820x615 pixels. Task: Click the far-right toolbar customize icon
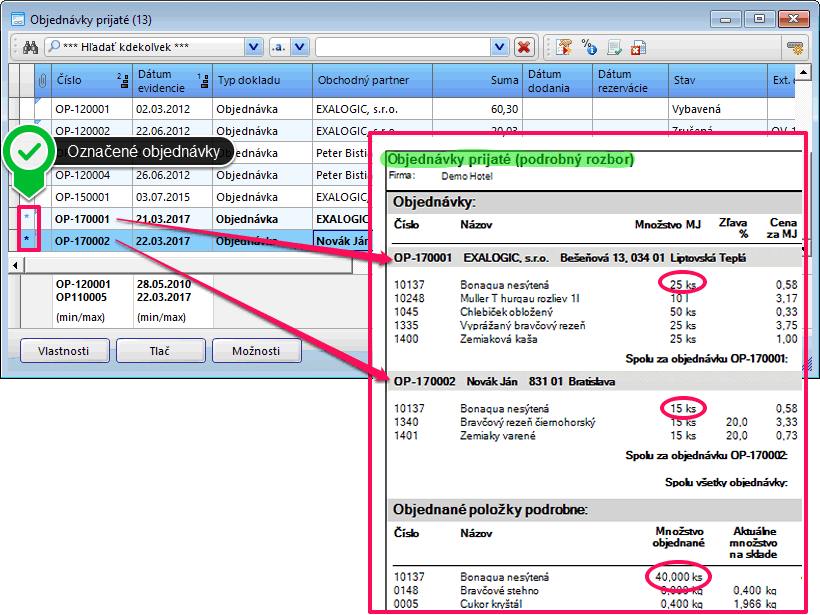click(x=795, y=47)
